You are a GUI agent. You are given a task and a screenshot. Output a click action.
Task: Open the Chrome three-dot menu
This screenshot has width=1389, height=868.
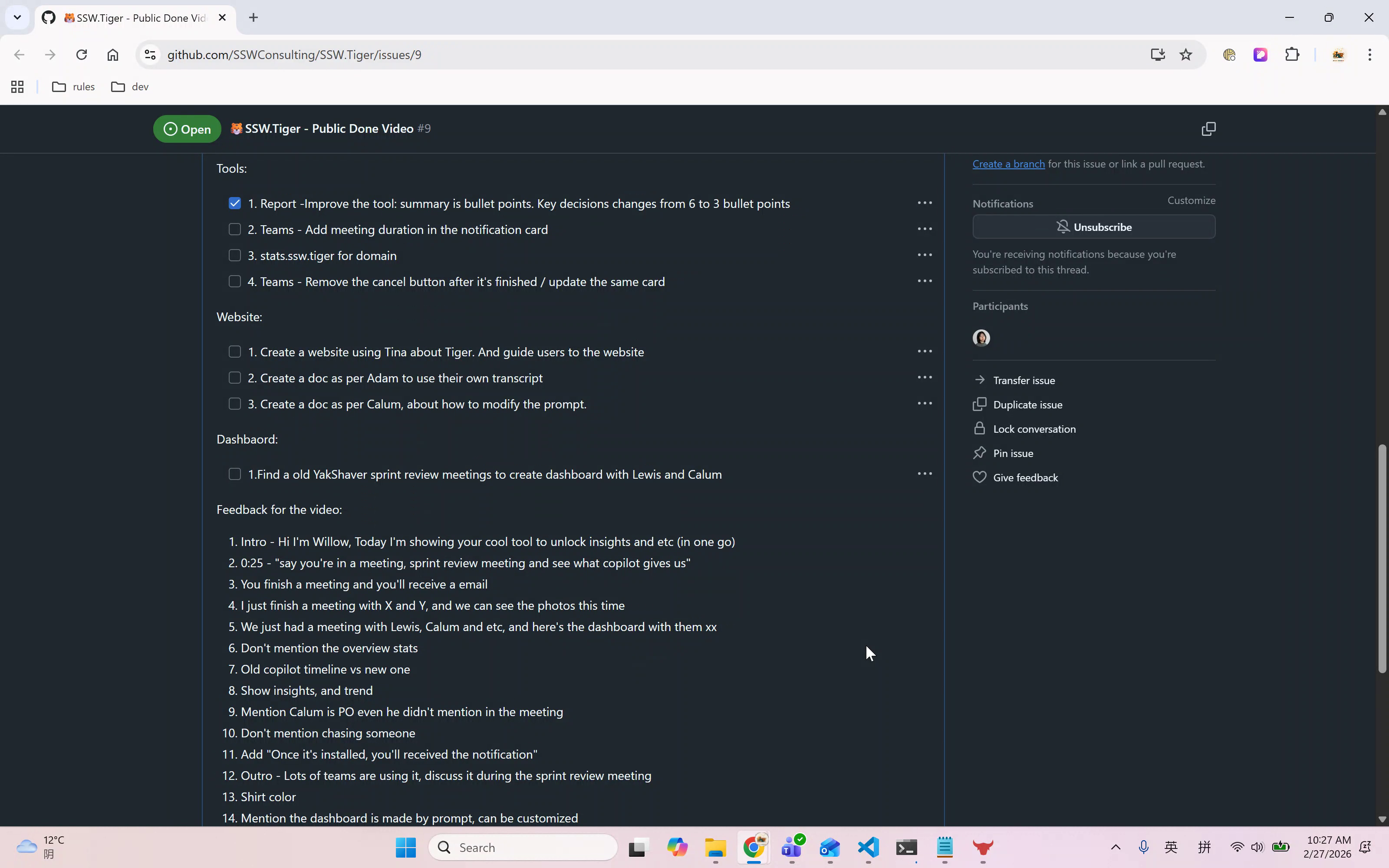[1369, 55]
